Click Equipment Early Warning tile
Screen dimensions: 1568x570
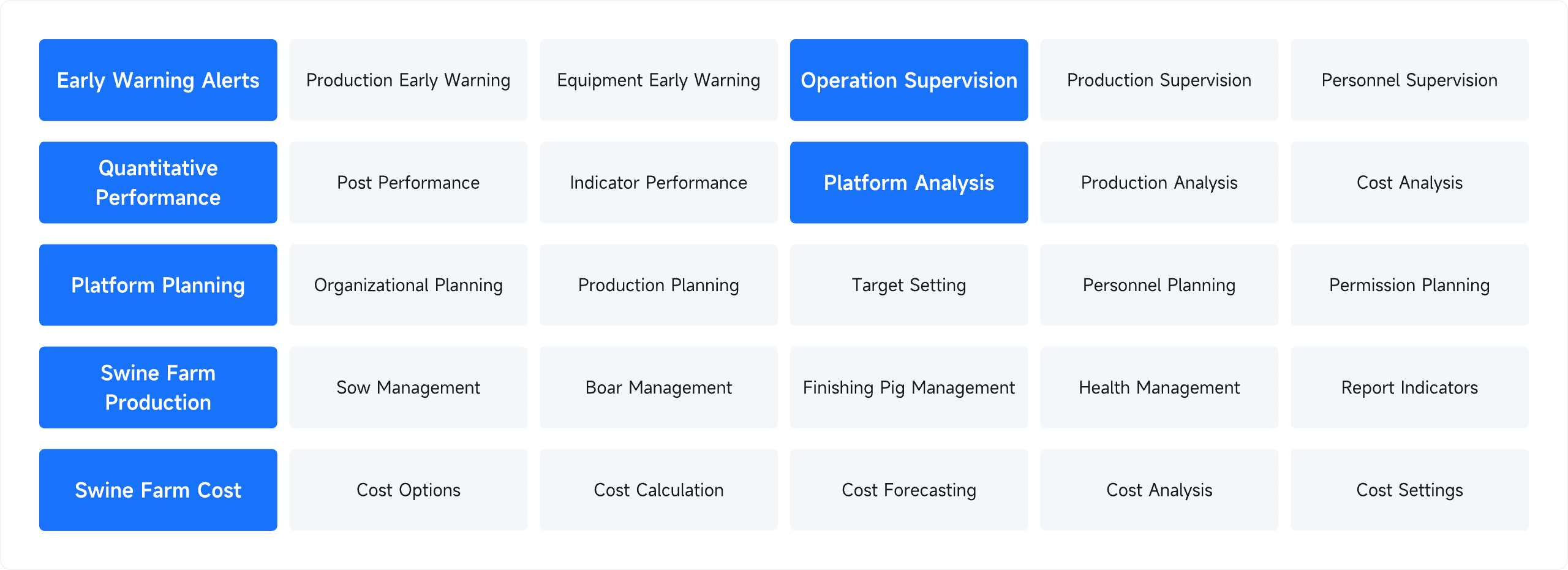(658, 80)
